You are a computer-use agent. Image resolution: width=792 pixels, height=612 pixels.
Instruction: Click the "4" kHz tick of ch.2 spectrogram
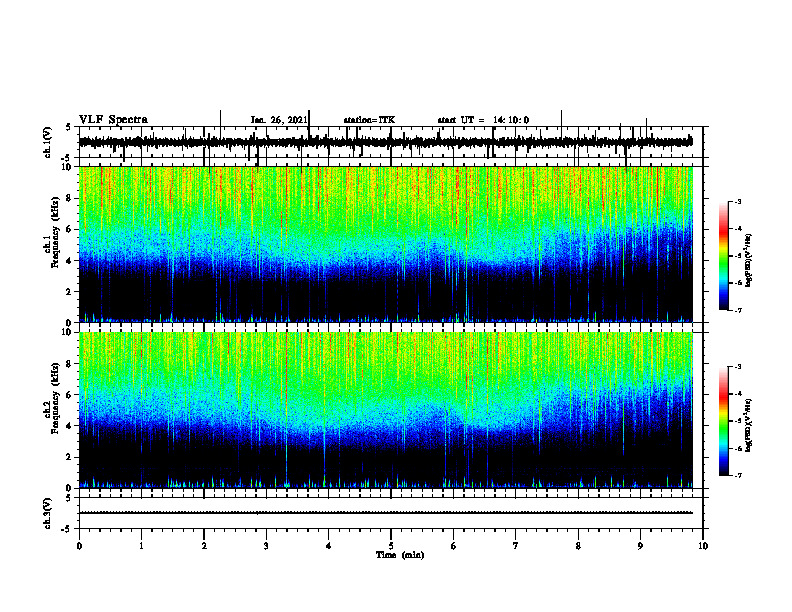pos(70,426)
